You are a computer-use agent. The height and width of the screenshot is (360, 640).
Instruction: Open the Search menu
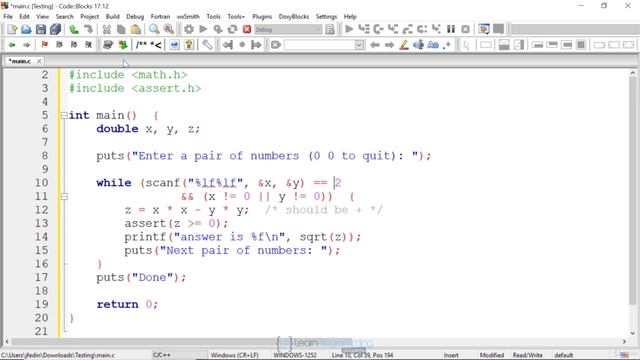[64, 17]
